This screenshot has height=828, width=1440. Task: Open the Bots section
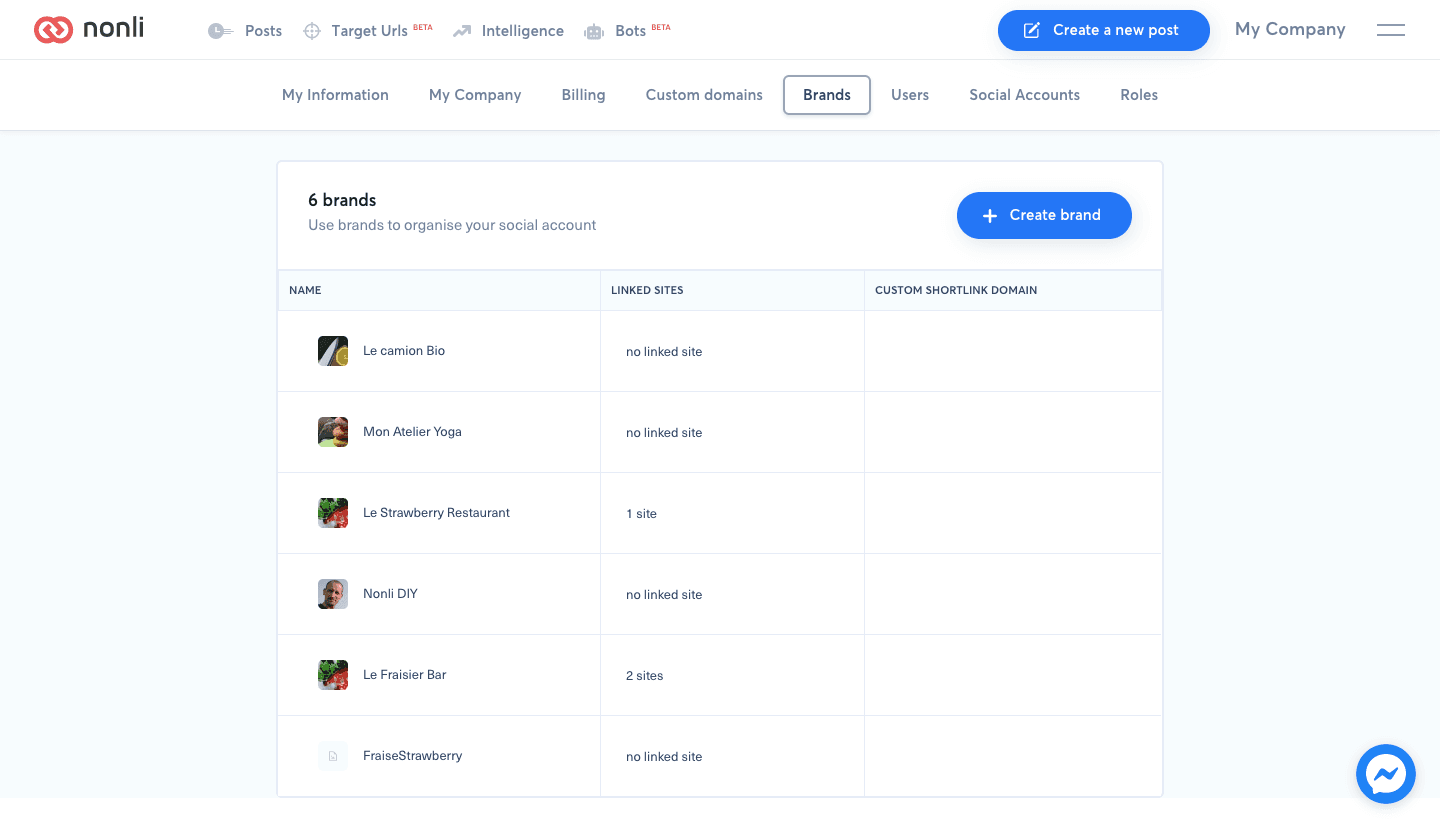coord(630,31)
